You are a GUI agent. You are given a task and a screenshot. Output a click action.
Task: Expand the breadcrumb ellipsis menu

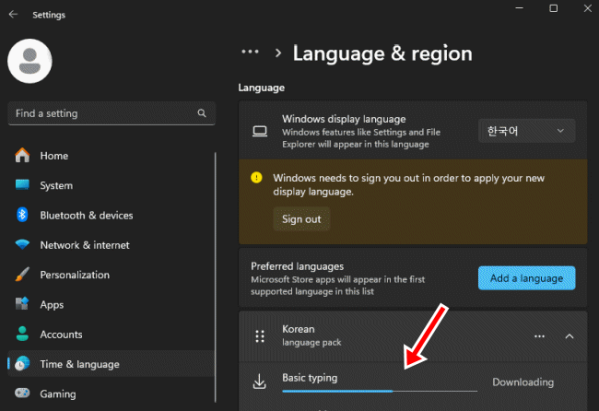click(250, 52)
